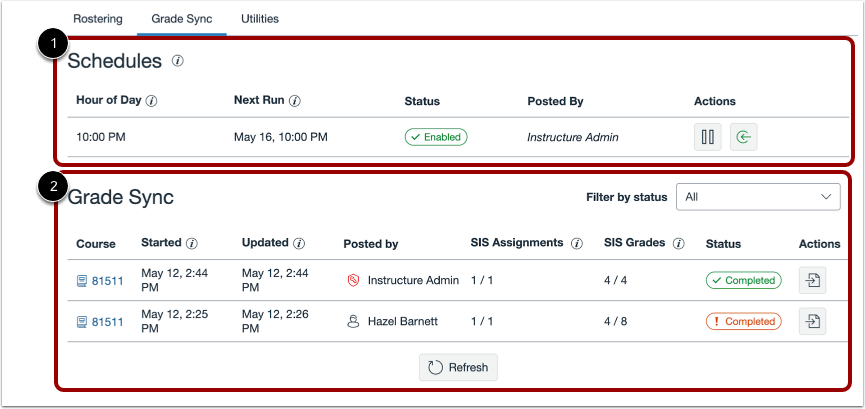Show info for SIS Assignments column
Image resolution: width=865 pixels, height=409 pixels.
coord(577,243)
